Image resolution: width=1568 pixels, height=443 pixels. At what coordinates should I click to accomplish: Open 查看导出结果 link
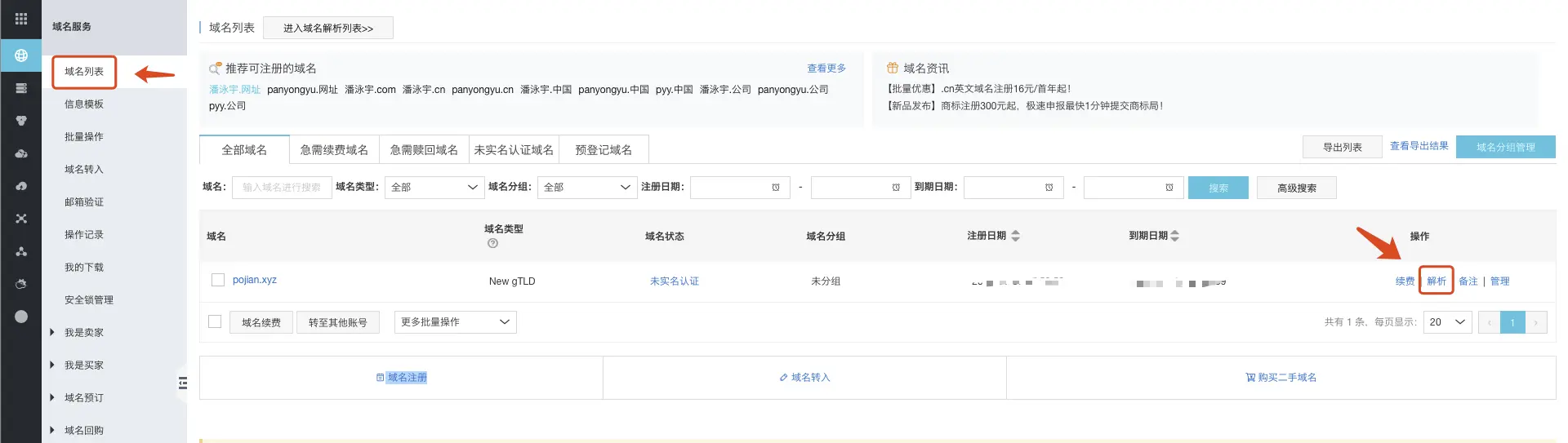(1419, 146)
